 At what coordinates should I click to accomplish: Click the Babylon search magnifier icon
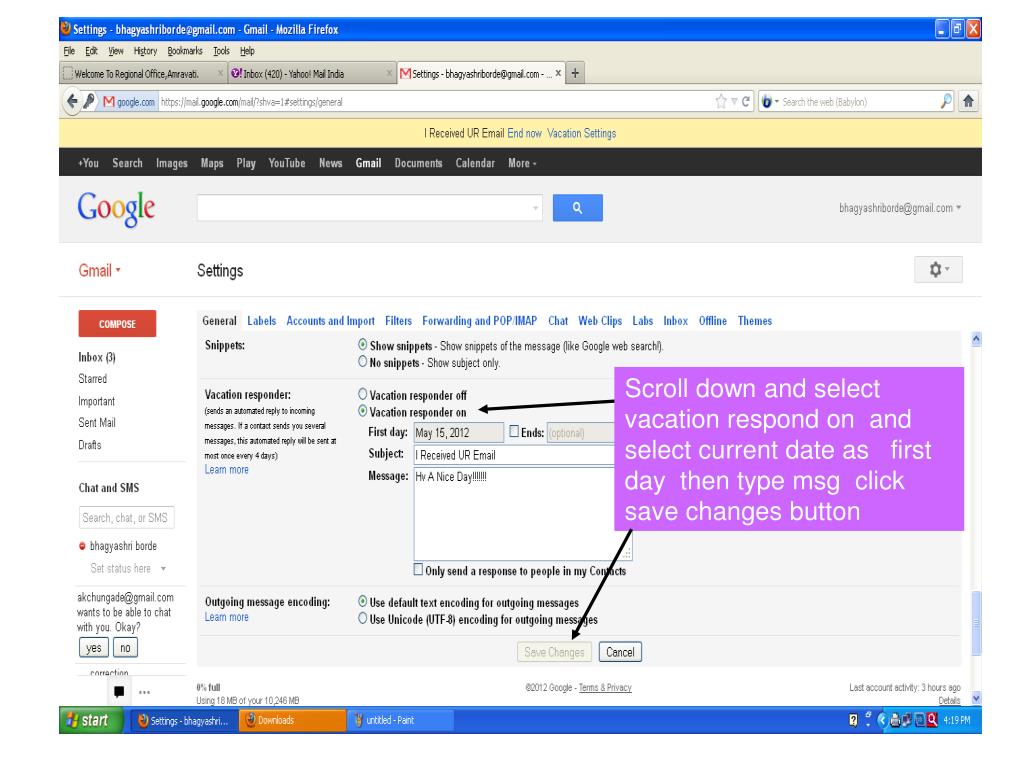[946, 101]
